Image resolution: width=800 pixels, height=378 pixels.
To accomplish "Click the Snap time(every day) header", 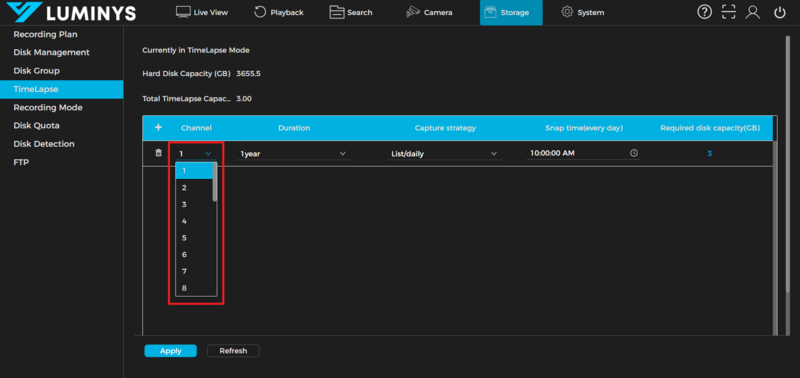I will [584, 128].
